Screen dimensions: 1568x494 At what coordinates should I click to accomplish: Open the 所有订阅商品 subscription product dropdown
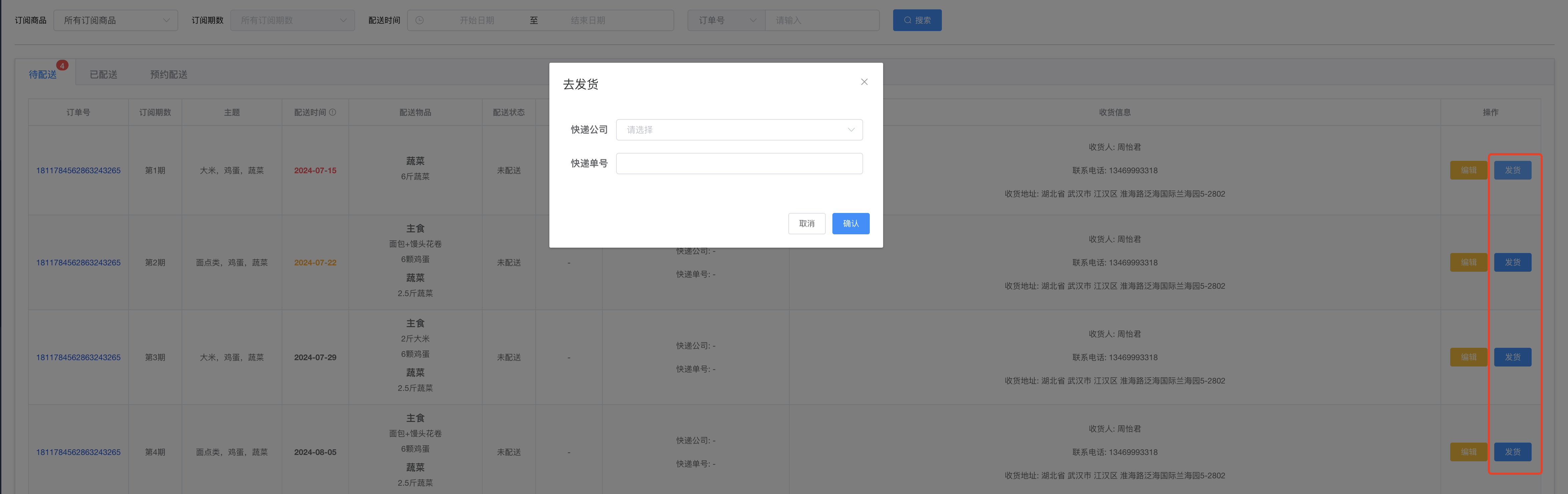[x=116, y=19]
